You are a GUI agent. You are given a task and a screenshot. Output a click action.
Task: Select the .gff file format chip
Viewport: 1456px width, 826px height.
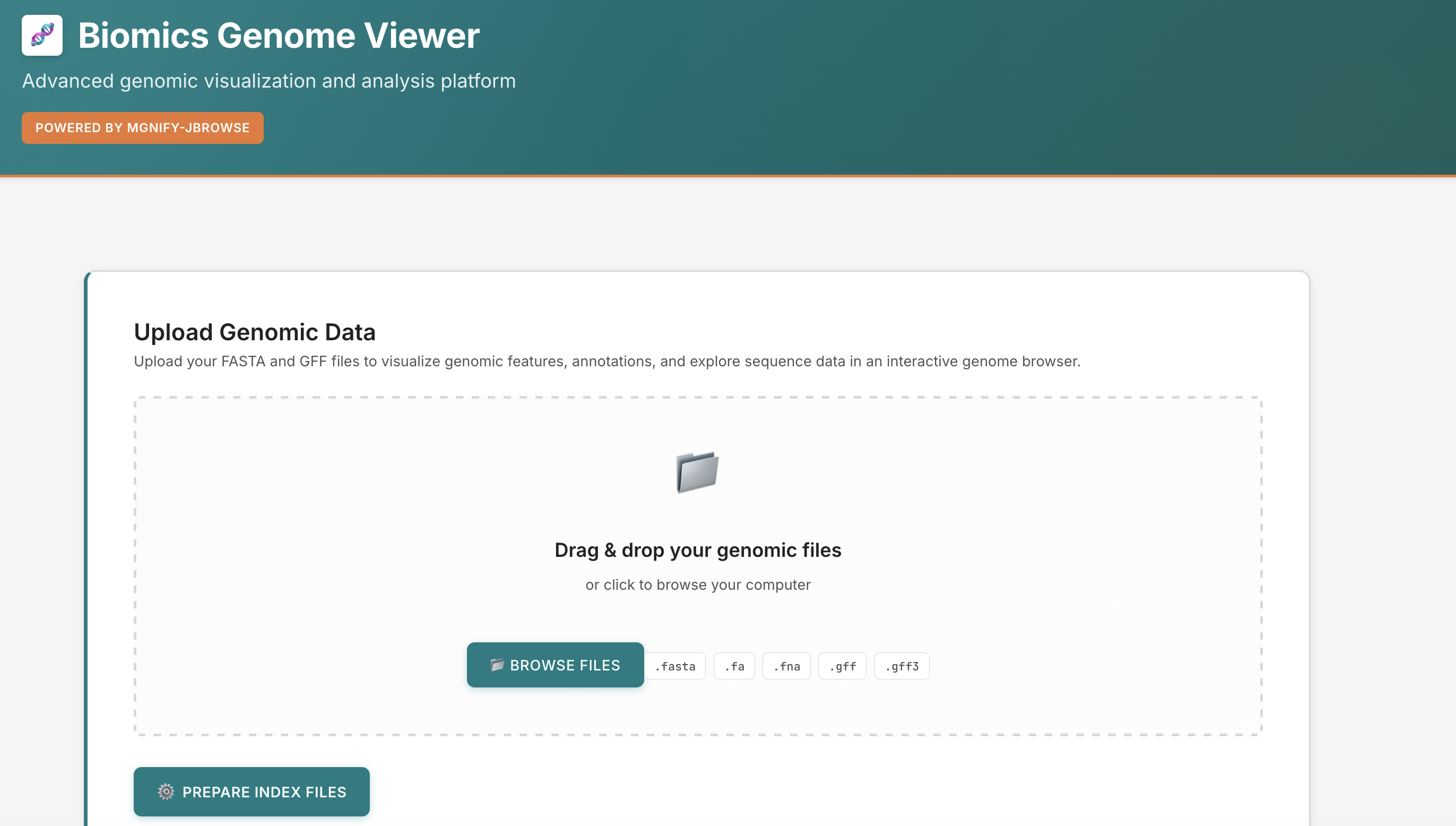pyautogui.click(x=842, y=666)
